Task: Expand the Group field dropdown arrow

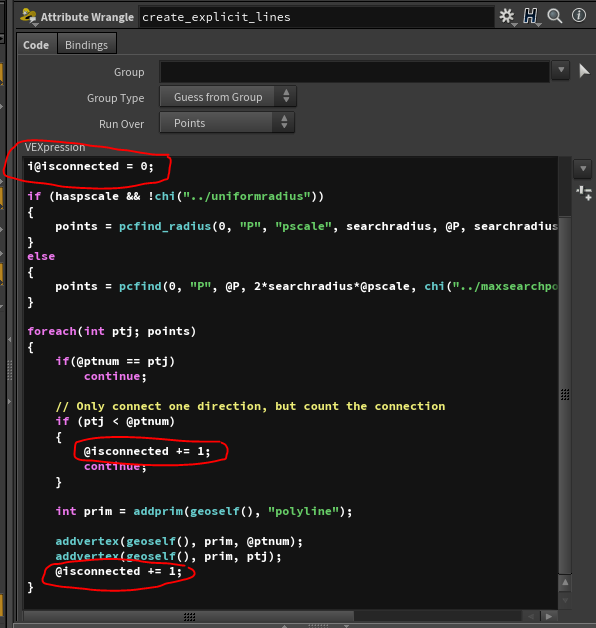Action: click(x=561, y=70)
